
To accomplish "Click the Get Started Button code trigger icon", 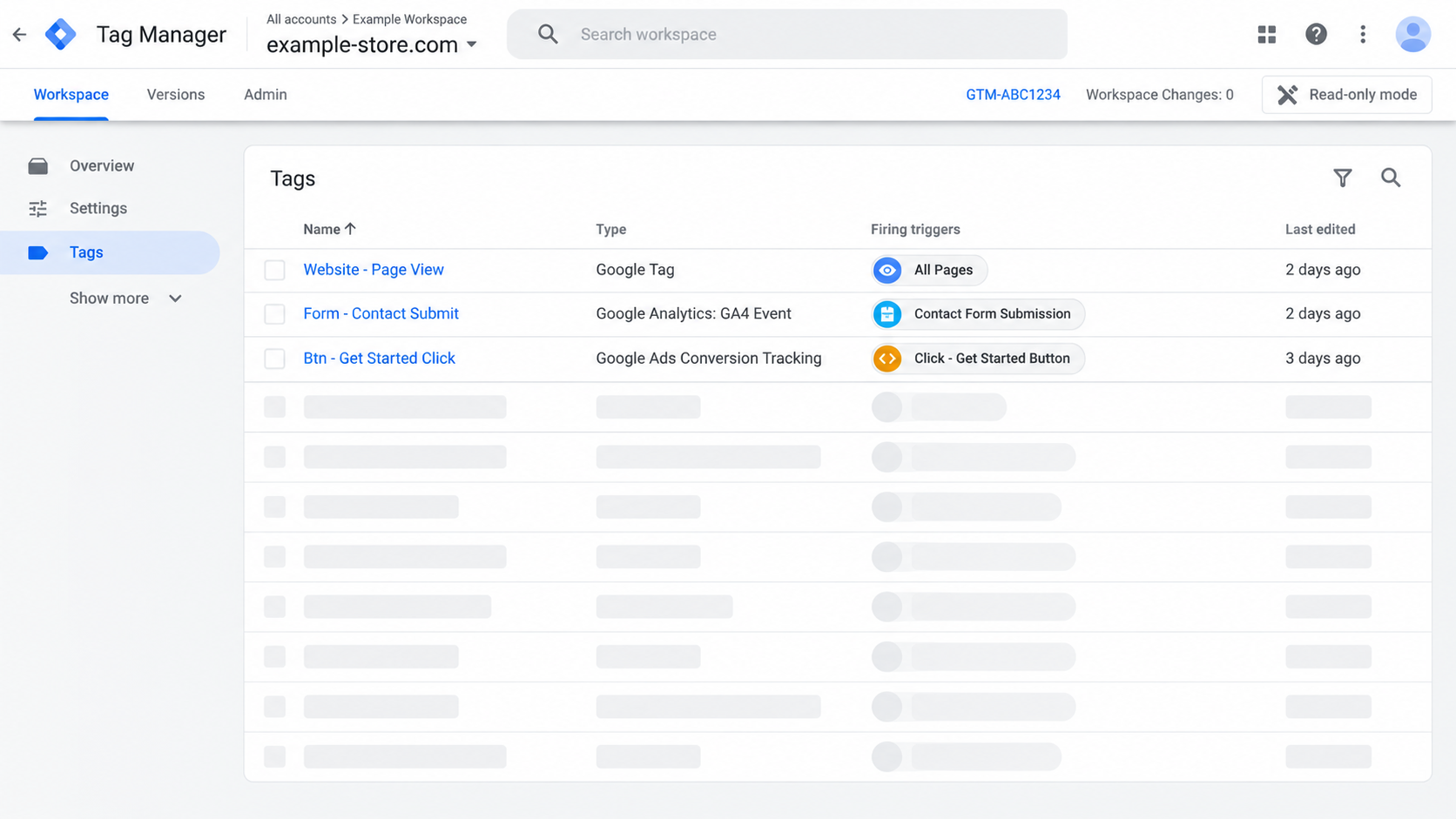I will (x=887, y=359).
